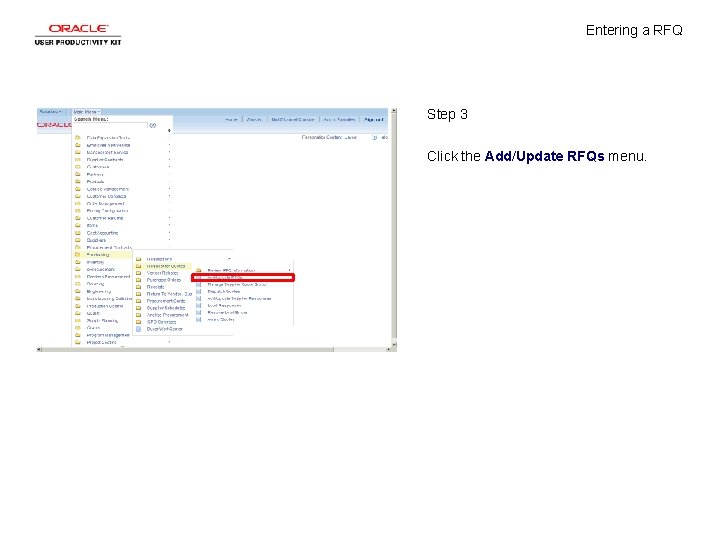720x540 pixels.
Task: Click vertical scrollbar down arrow
Action: [x=394, y=344]
